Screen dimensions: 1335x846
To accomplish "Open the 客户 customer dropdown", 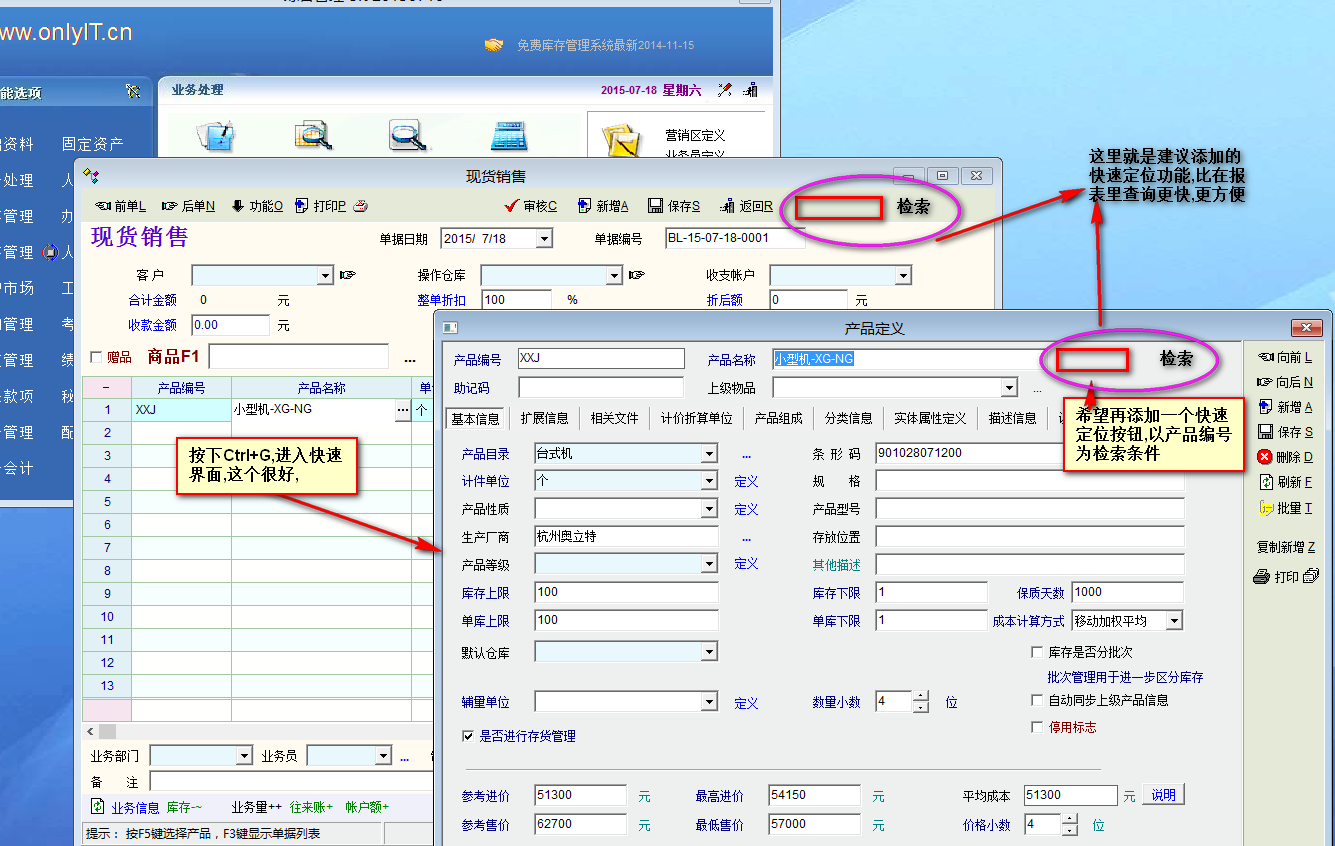I will (x=325, y=275).
